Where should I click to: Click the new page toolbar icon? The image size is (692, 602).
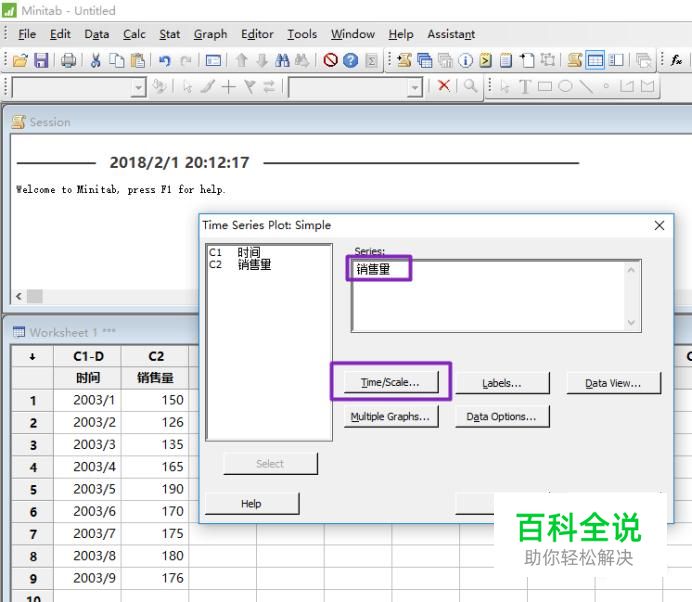(527, 60)
